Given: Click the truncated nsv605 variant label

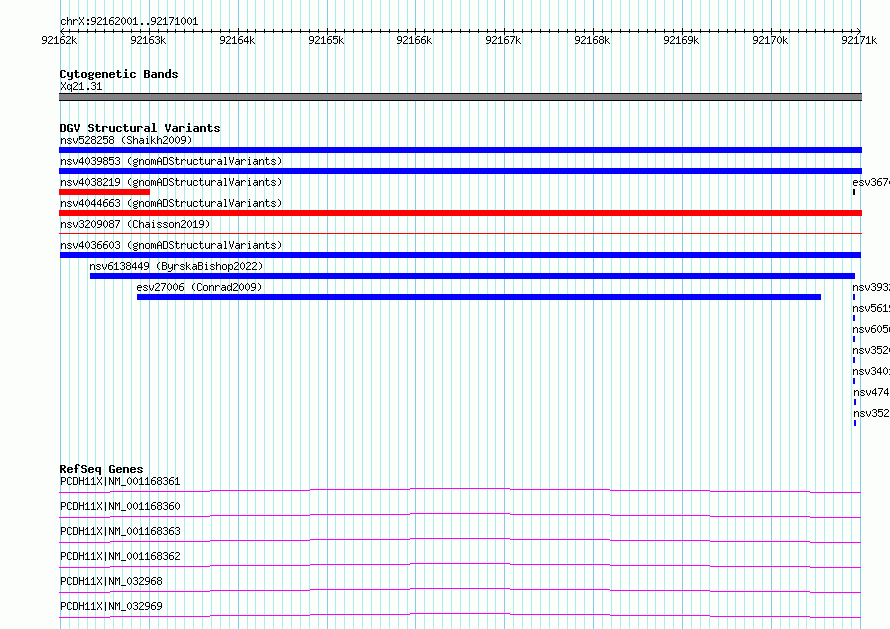Looking at the screenshot, I should coord(871,329).
